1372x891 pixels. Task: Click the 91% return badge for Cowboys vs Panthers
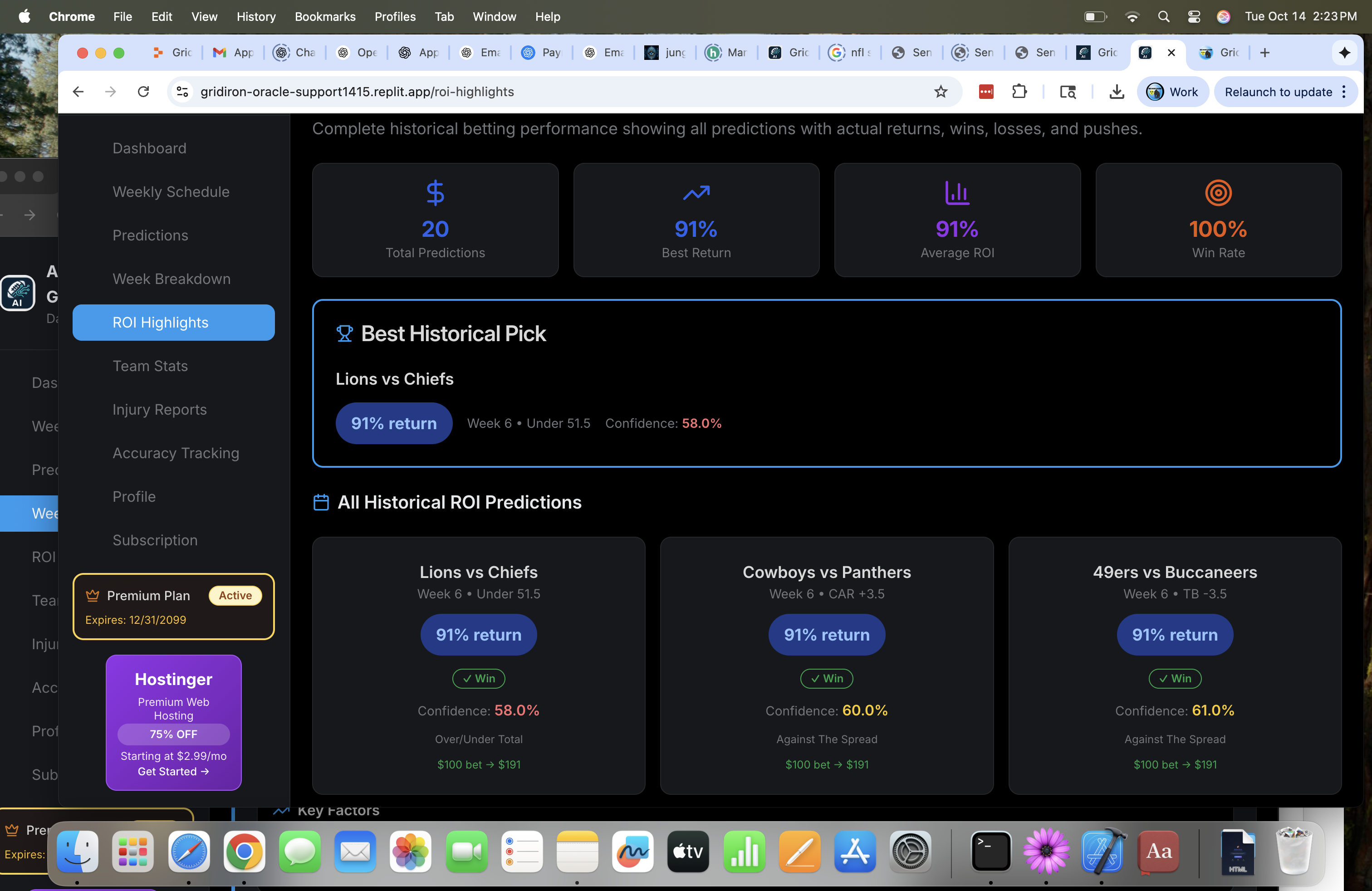pyautogui.click(x=826, y=635)
